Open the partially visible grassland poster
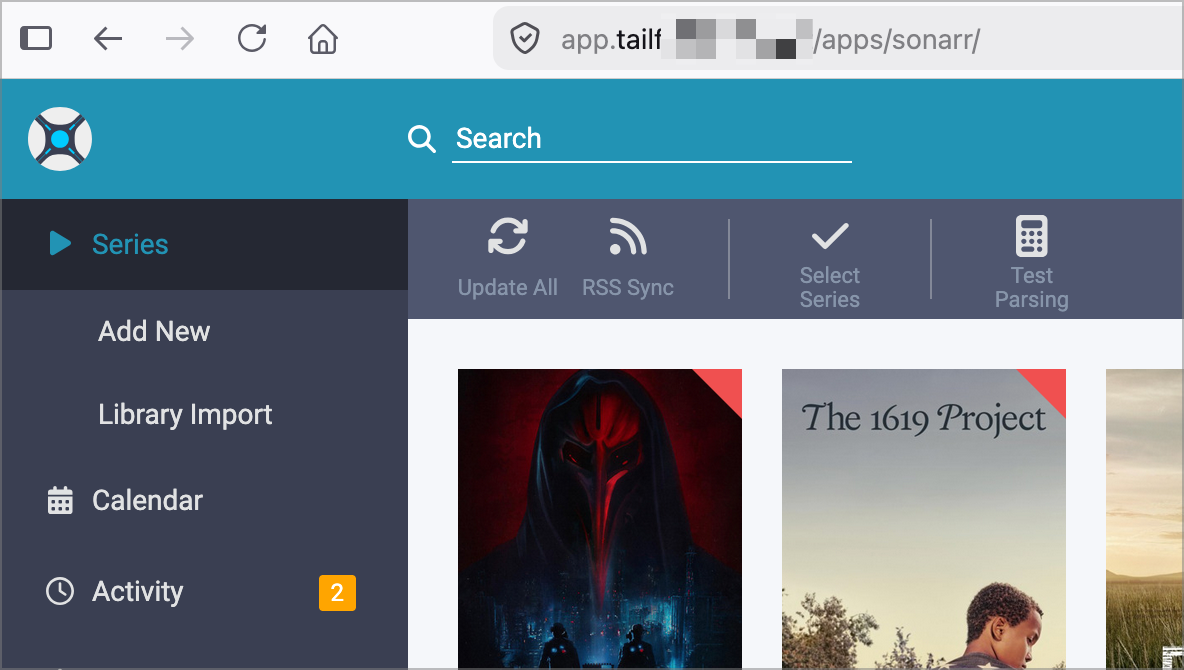 (x=1144, y=519)
